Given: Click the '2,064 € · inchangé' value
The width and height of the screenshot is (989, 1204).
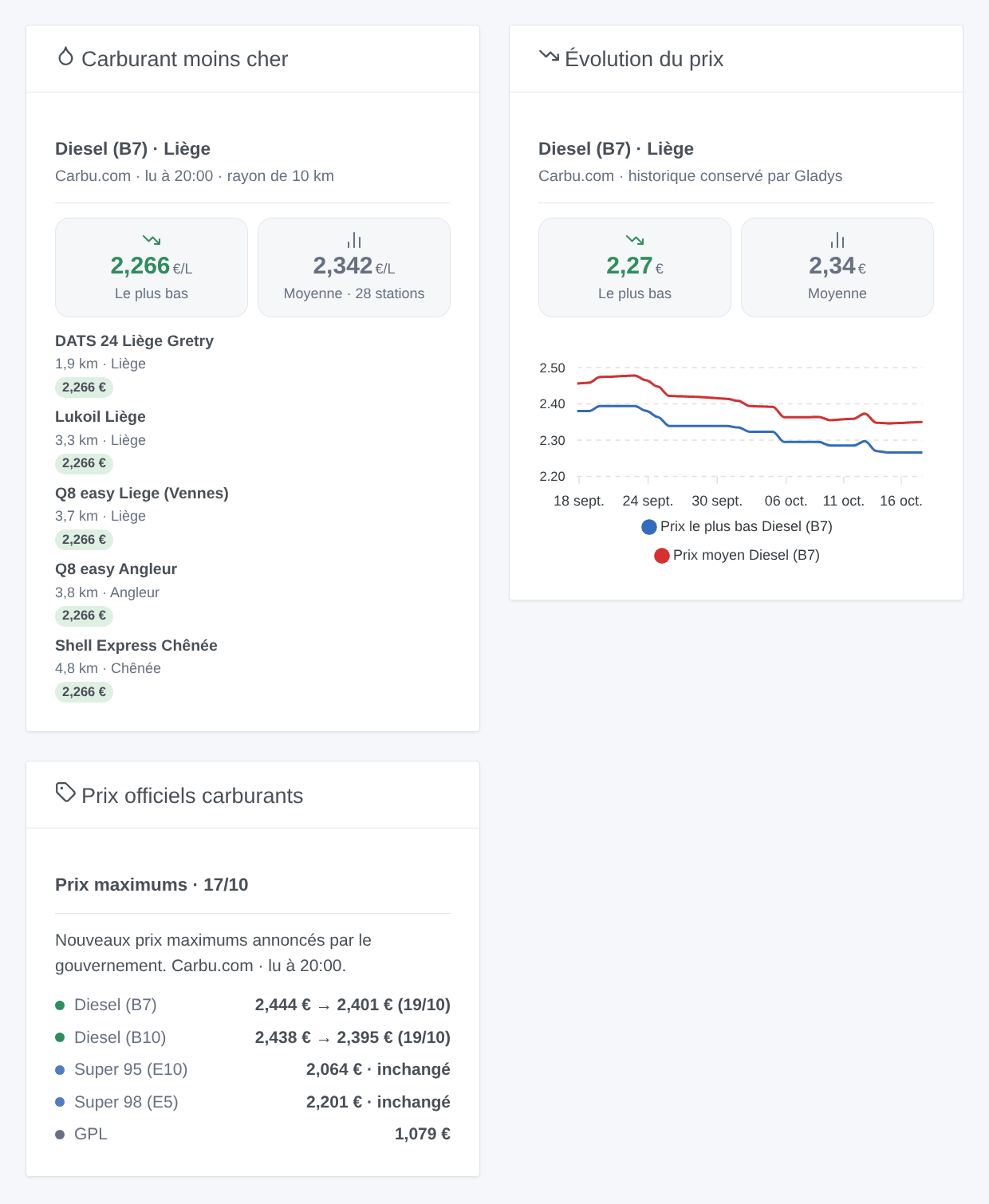Looking at the screenshot, I should [x=378, y=1069].
